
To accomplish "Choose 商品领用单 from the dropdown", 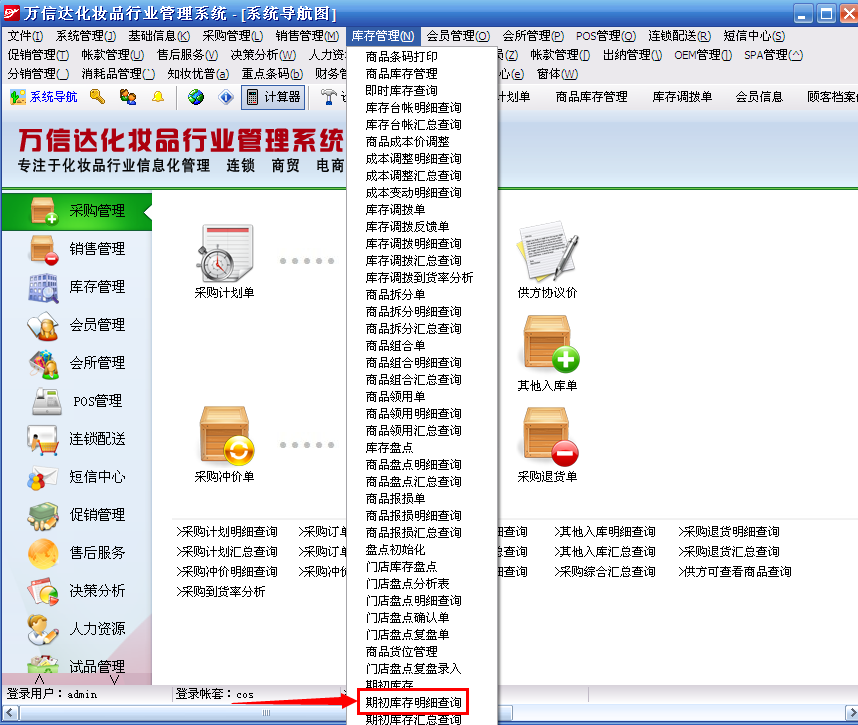I will pos(396,397).
